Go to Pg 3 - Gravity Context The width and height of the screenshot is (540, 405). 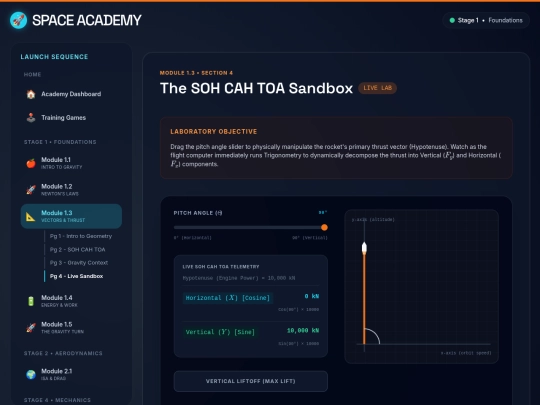tap(79, 263)
